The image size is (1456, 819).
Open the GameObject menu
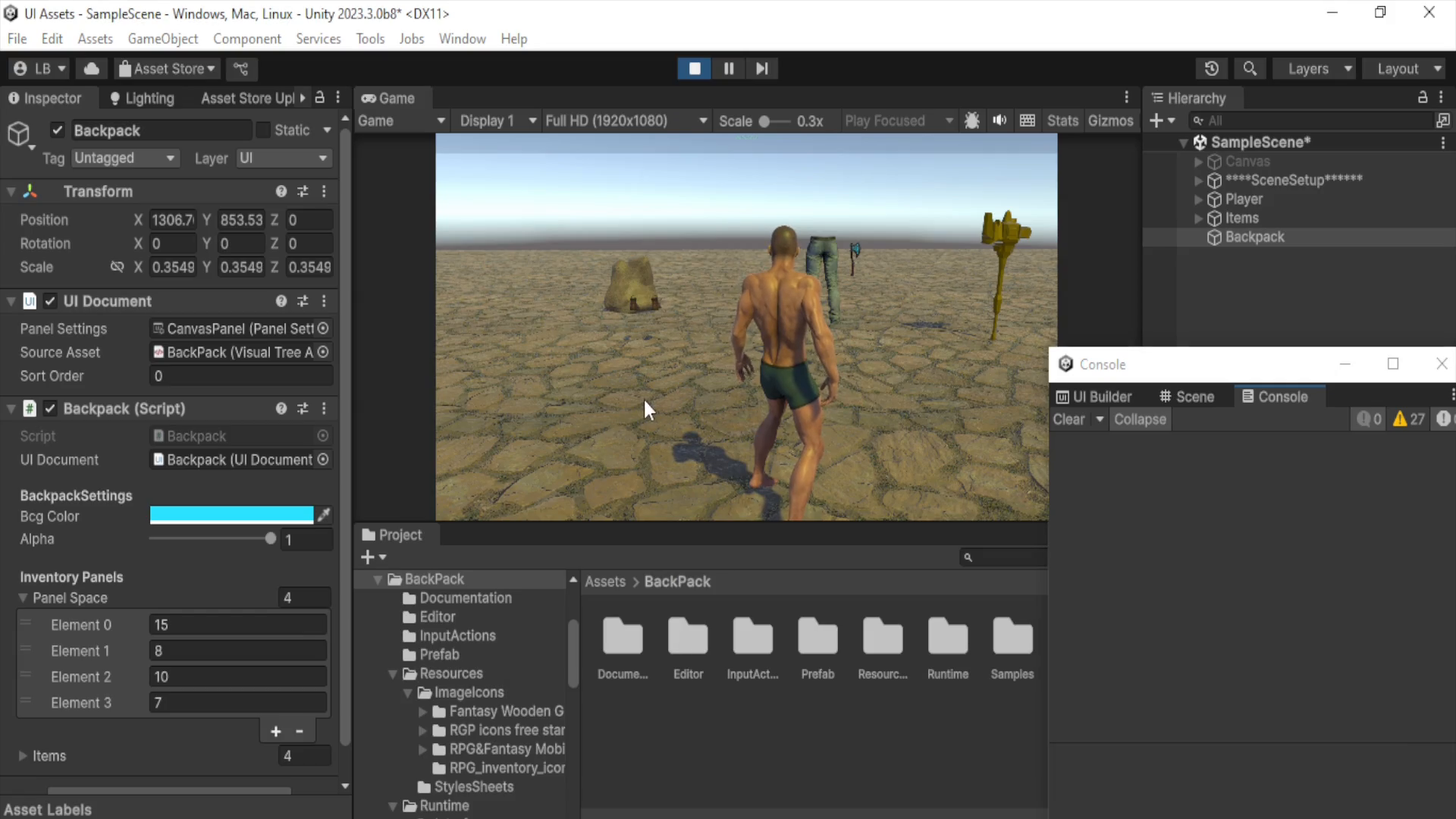coord(162,39)
